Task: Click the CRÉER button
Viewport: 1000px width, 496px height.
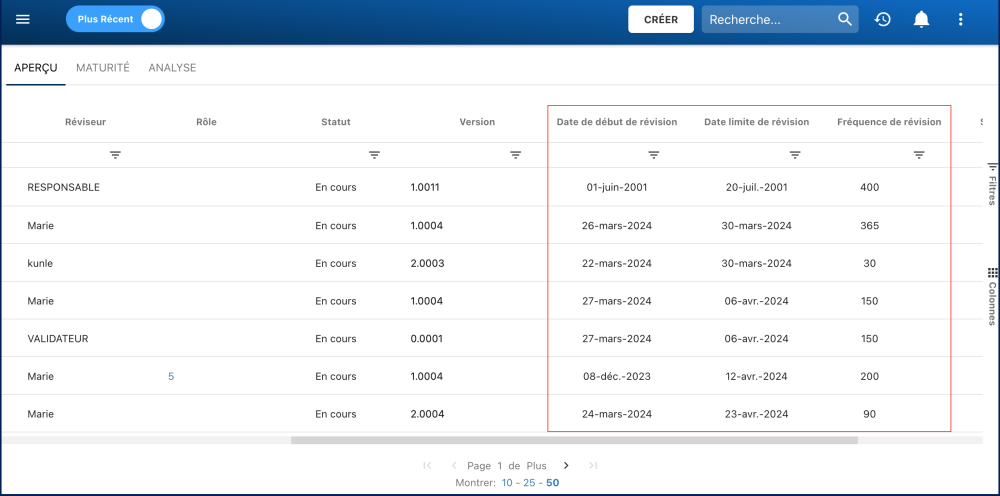Action: [661, 20]
